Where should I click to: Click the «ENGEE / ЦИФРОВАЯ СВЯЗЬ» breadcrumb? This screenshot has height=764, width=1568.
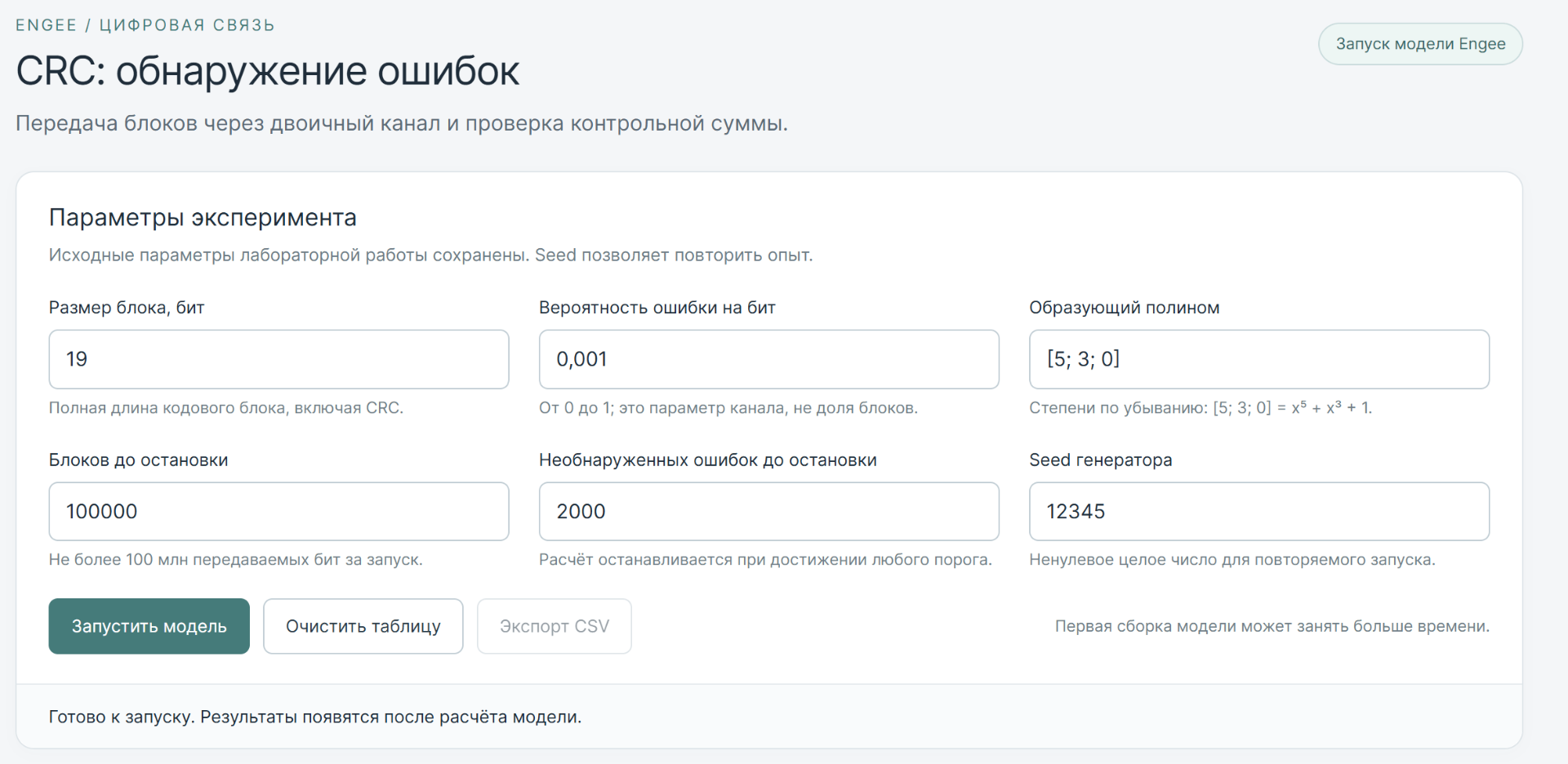point(145,25)
